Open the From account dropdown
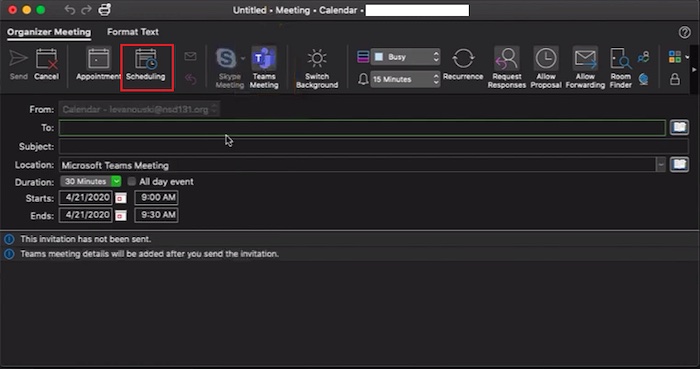Image resolution: width=700 pixels, height=369 pixels. point(139,109)
